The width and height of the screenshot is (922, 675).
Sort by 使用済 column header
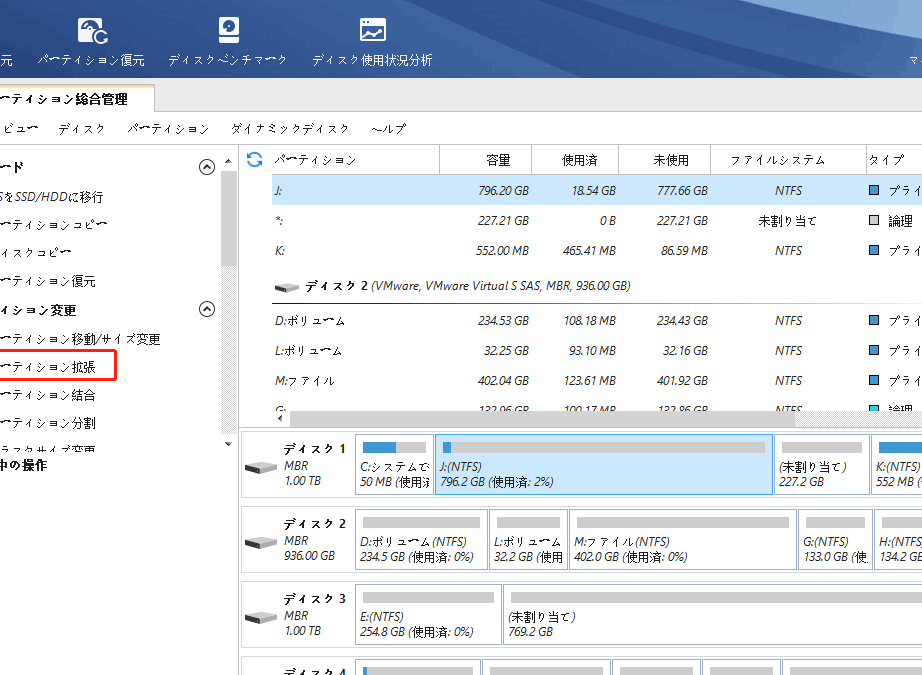575,160
